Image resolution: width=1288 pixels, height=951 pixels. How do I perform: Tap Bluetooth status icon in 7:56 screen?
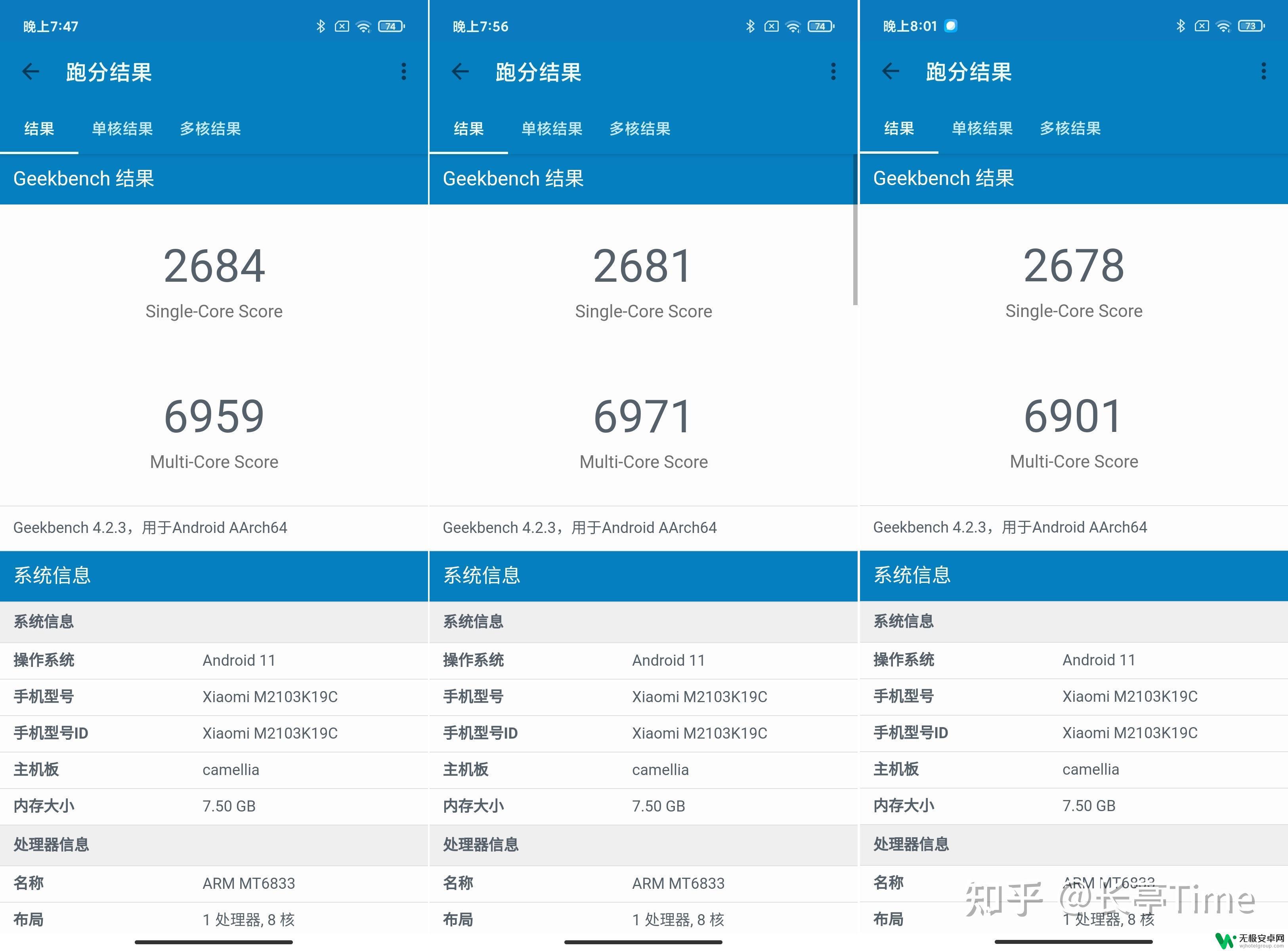point(750,26)
